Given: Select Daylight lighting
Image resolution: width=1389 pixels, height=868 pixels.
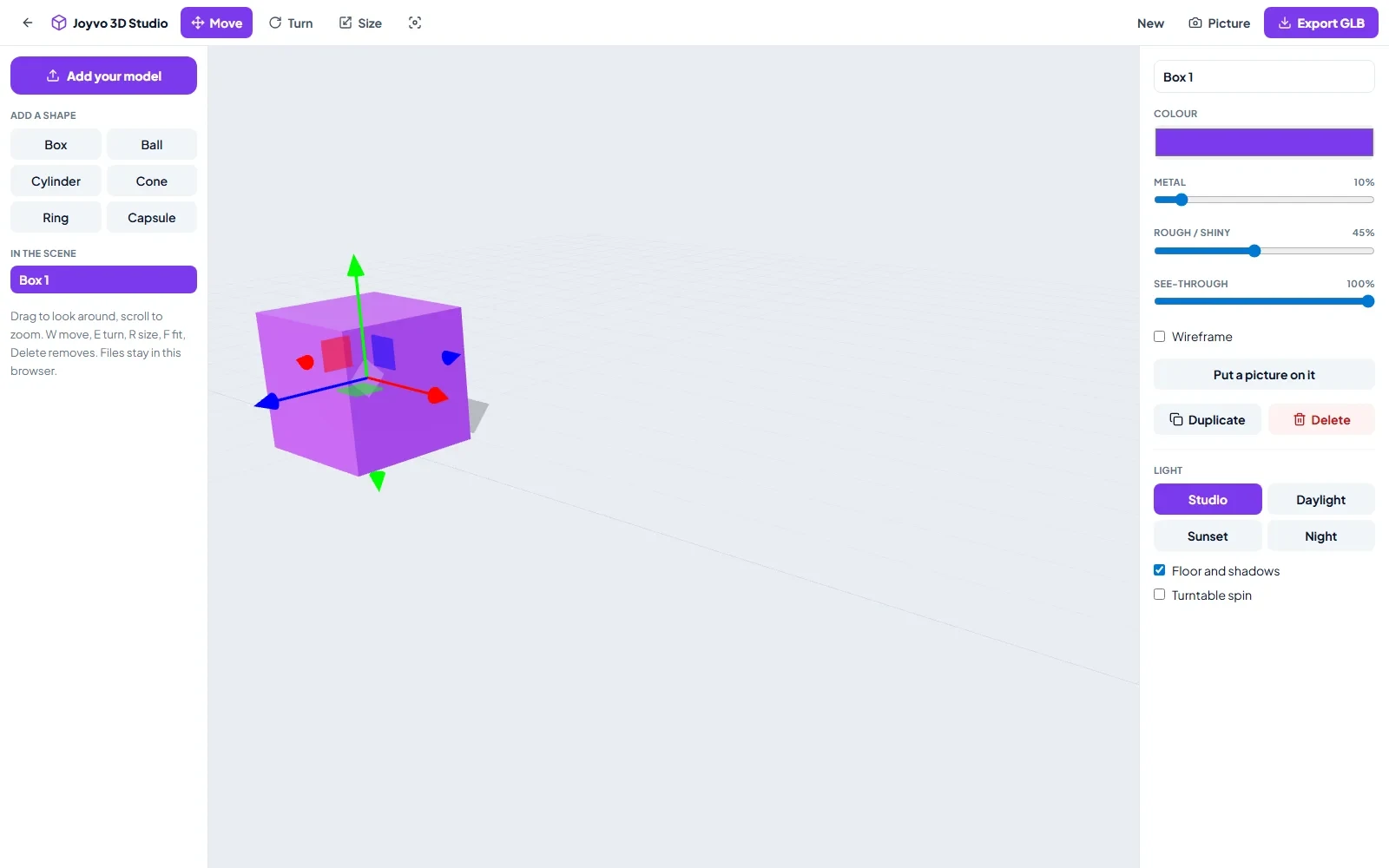Looking at the screenshot, I should (x=1321, y=499).
